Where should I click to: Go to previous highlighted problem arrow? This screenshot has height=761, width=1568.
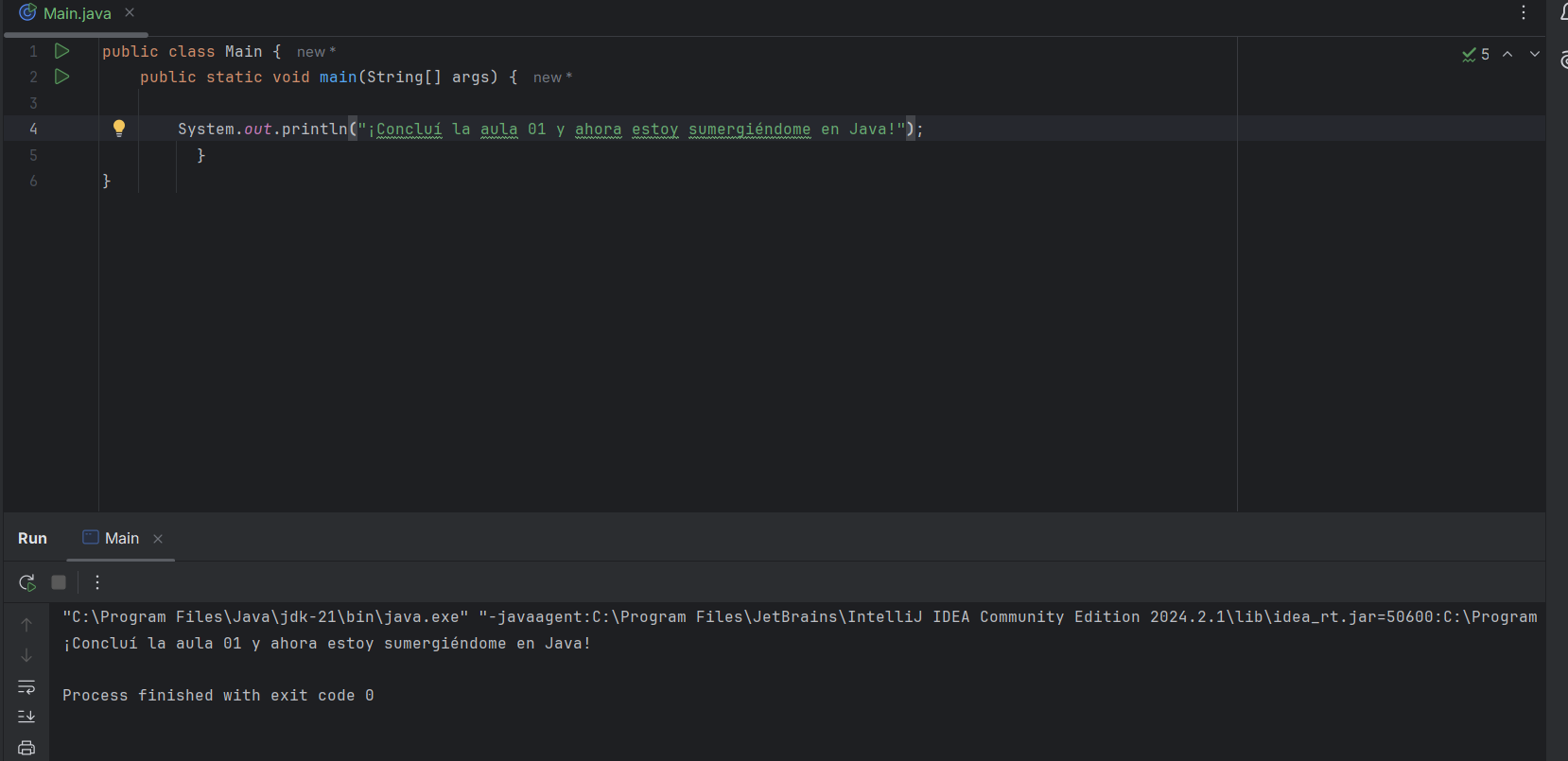coord(1507,55)
